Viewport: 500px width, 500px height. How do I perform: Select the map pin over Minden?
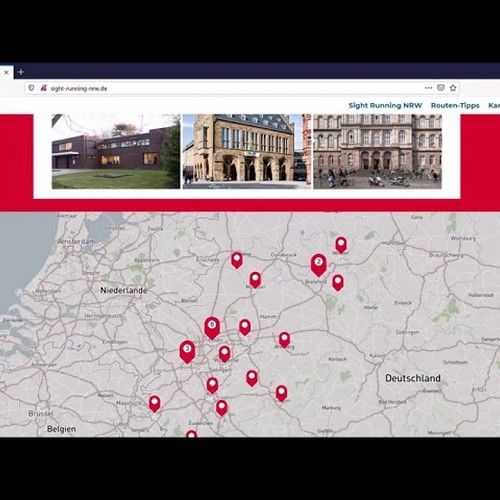(x=341, y=245)
